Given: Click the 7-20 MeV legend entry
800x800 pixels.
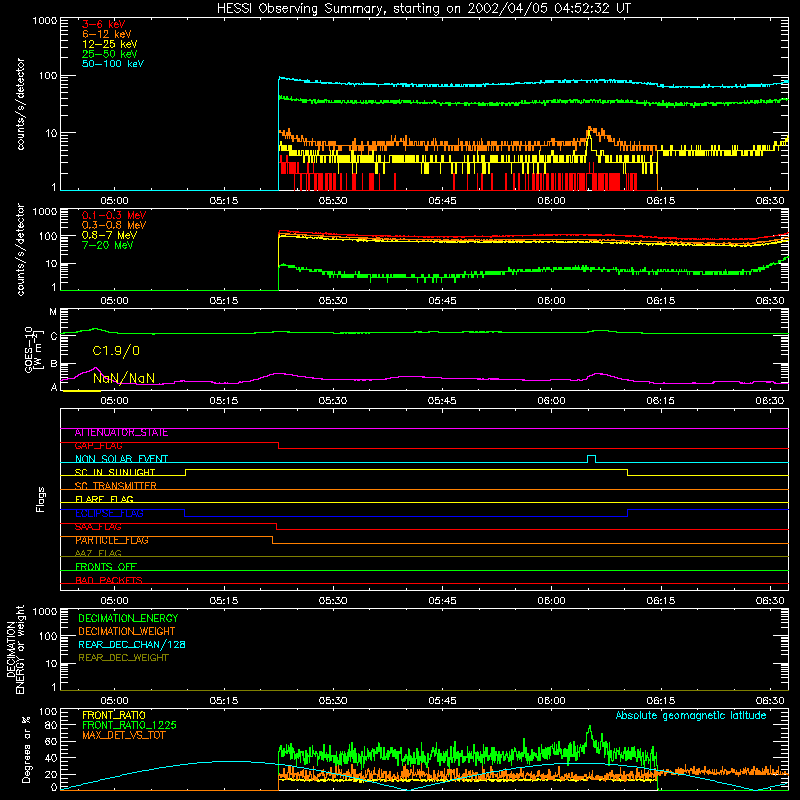Looking at the screenshot, I should pyautogui.click(x=107, y=245).
